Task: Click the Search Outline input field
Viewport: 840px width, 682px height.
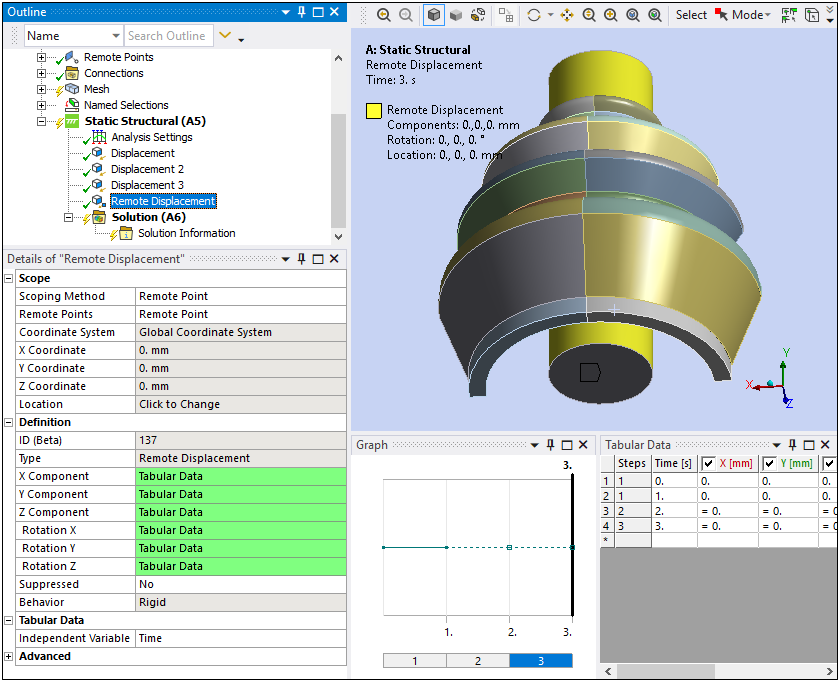Action: click(168, 36)
